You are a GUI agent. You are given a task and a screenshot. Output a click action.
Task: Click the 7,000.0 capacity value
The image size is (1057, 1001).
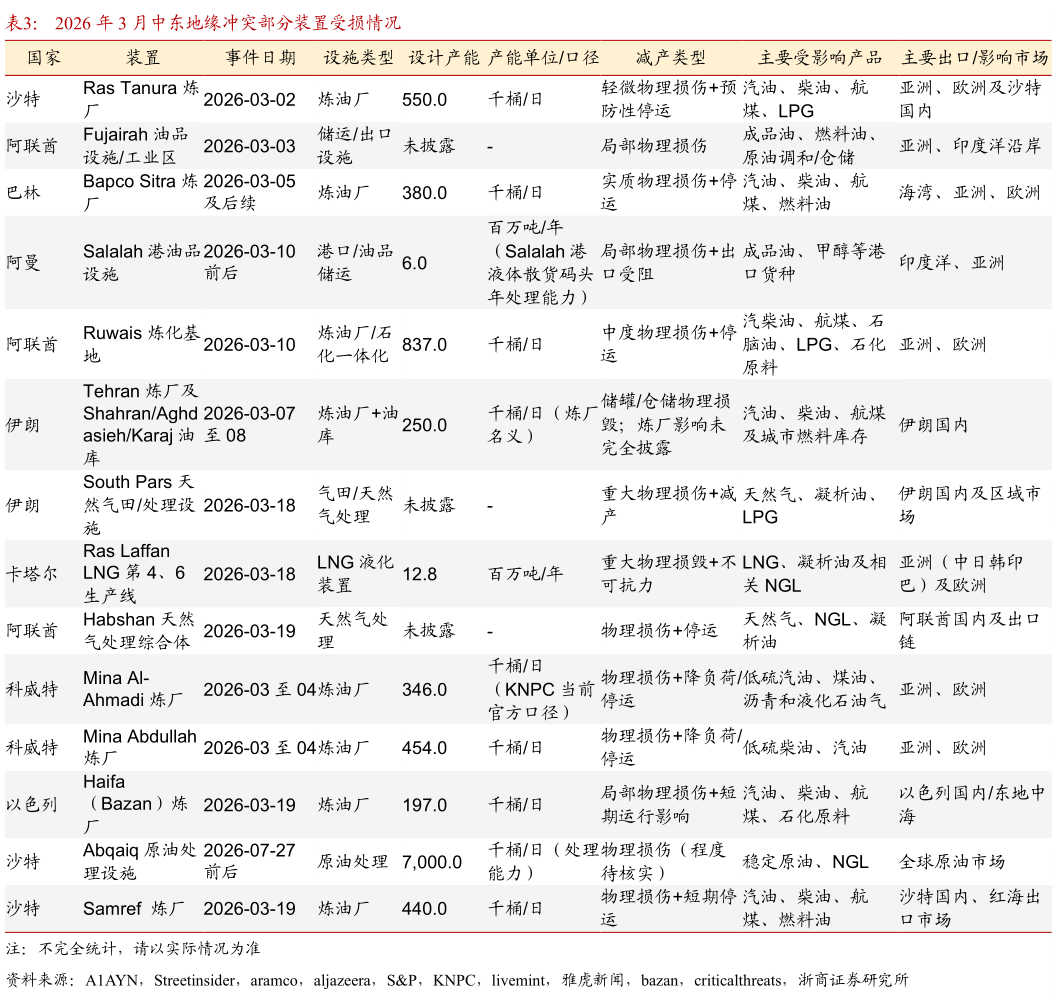tap(431, 862)
